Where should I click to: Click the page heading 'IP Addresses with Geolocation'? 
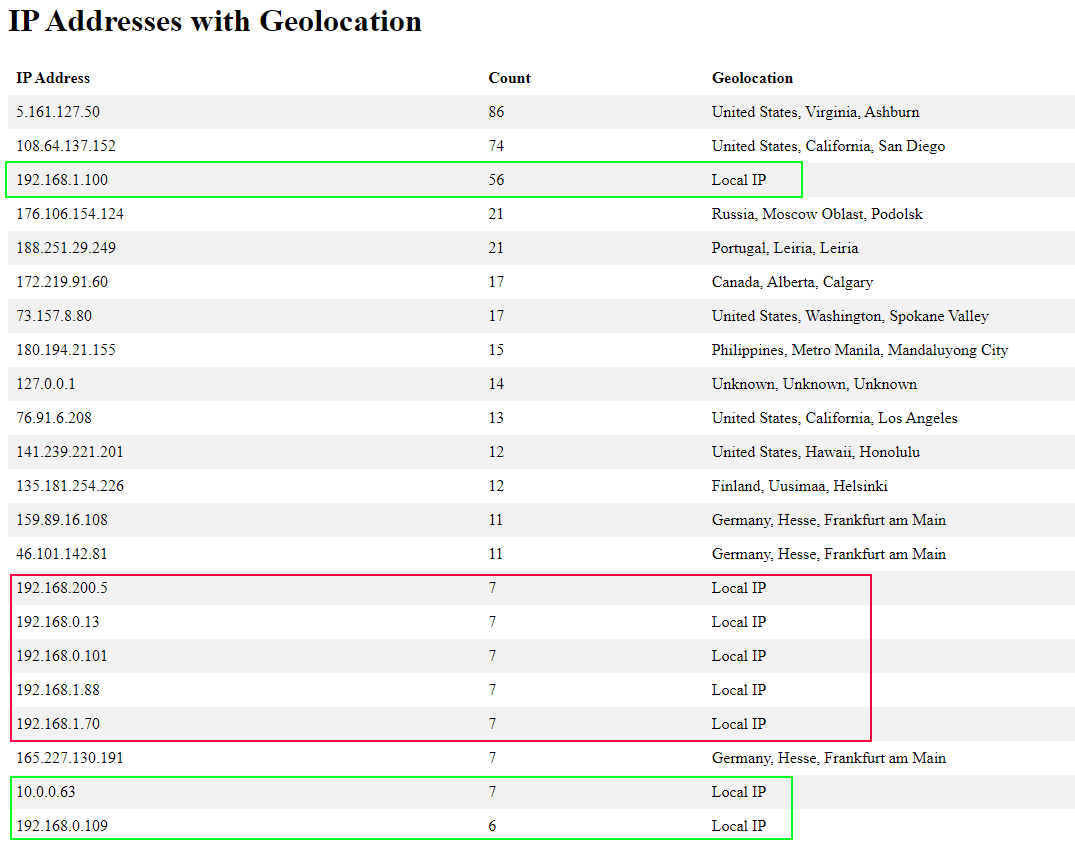pos(215,21)
